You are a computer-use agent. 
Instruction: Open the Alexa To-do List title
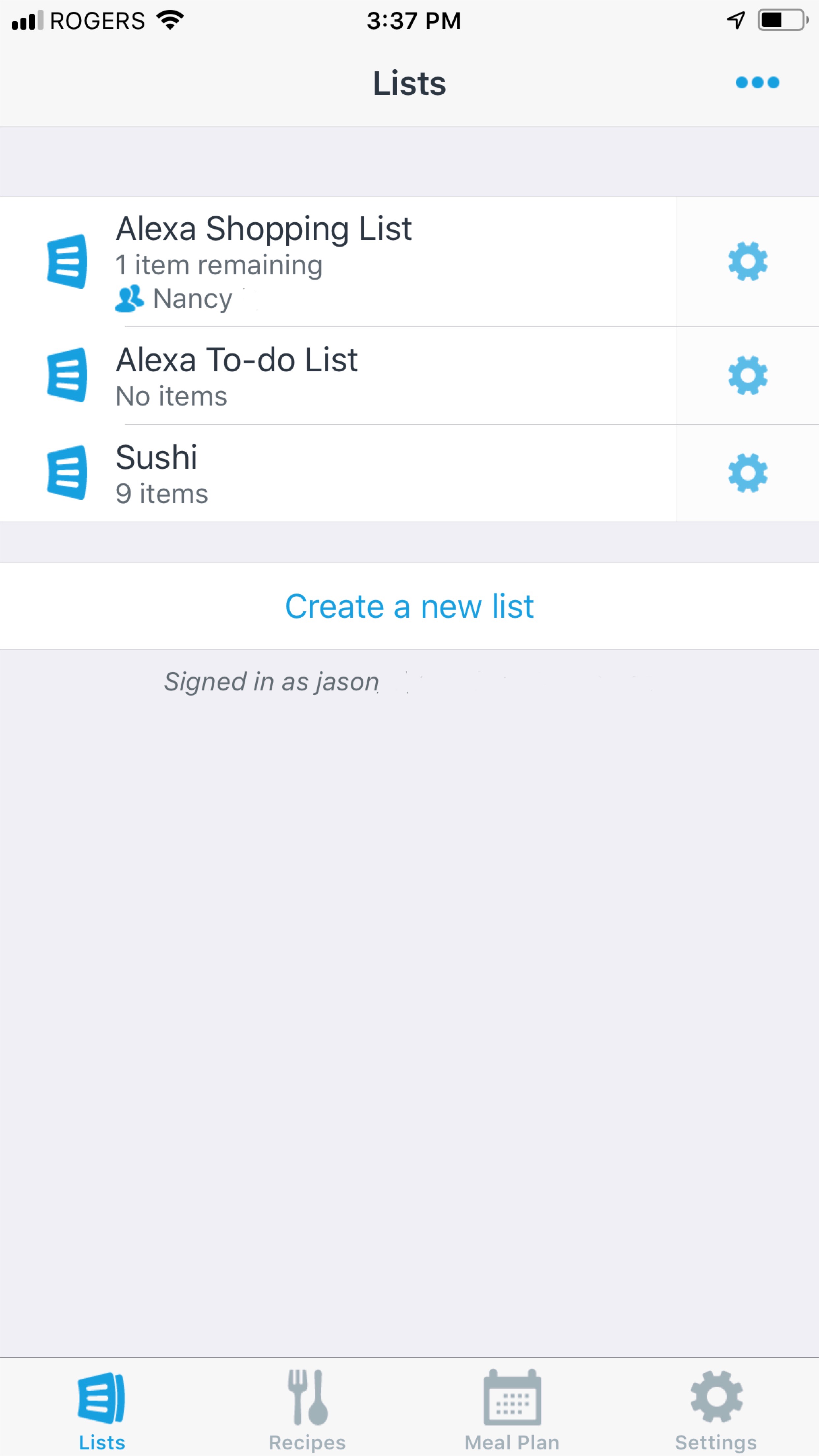coord(237,360)
